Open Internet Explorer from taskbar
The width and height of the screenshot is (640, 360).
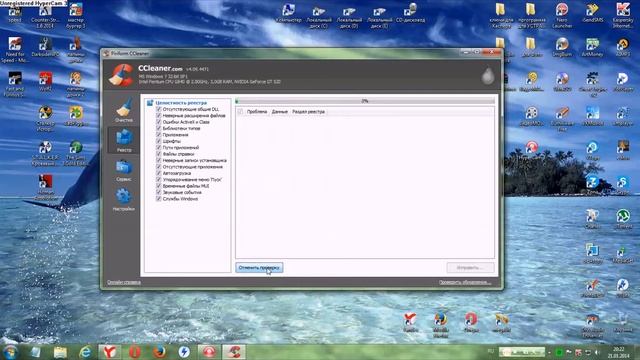pyautogui.click(x=85, y=352)
